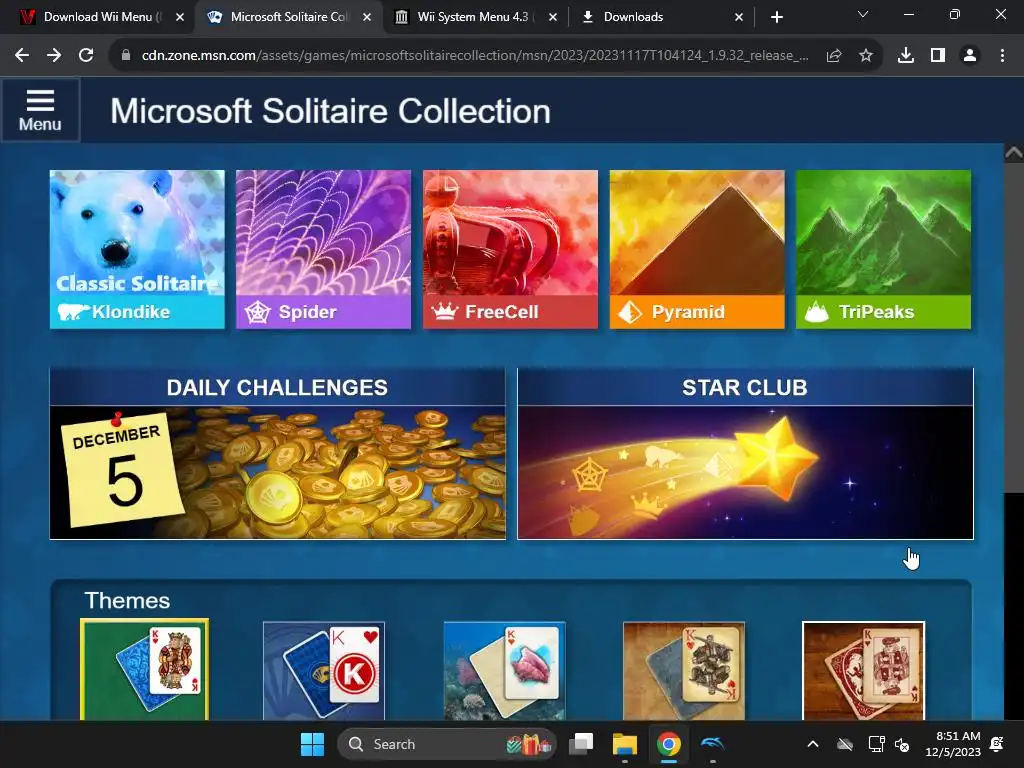The width and height of the screenshot is (1024, 768).
Task: Open the hamburger Menu button
Action: (x=40, y=110)
